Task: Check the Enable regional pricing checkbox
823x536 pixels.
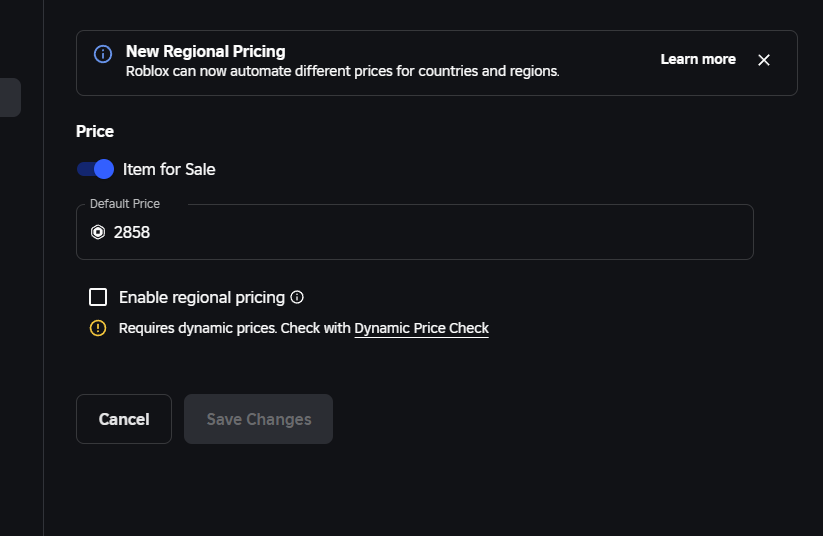Action: tap(98, 297)
